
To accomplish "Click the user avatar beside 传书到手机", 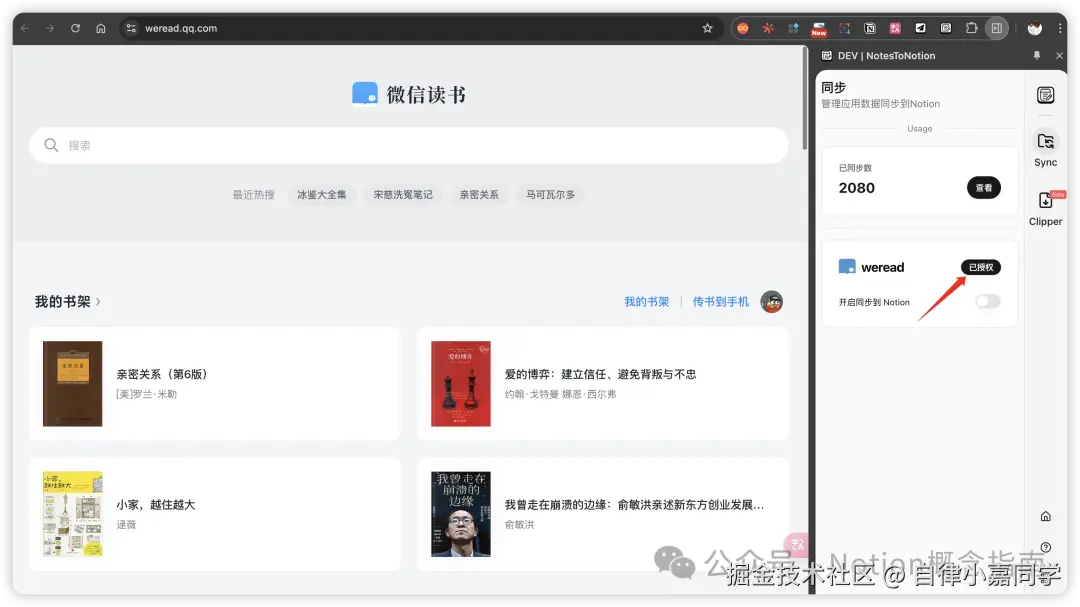I will tap(771, 302).
